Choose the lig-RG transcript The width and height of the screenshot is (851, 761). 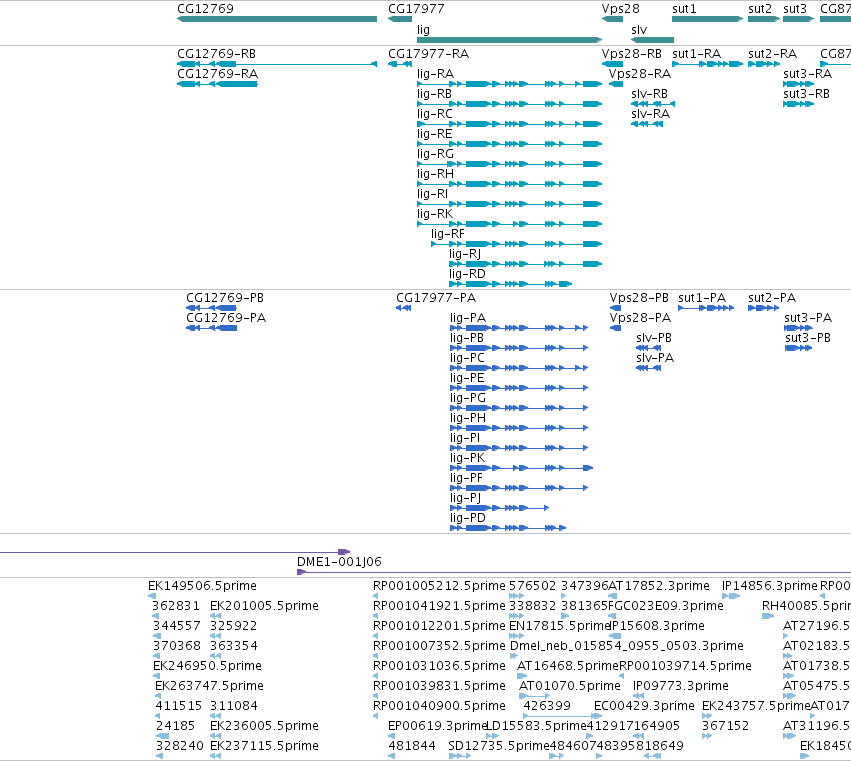(x=510, y=164)
